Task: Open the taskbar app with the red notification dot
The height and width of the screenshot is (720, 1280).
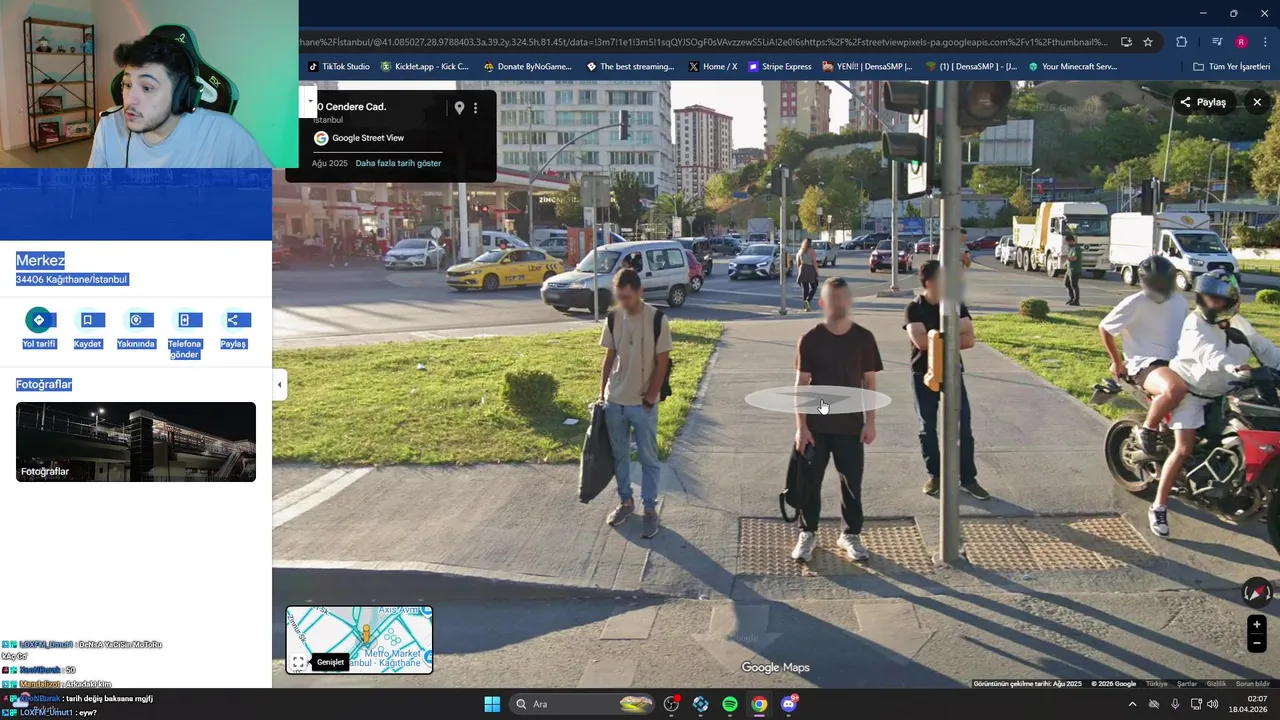Action: pos(672,704)
